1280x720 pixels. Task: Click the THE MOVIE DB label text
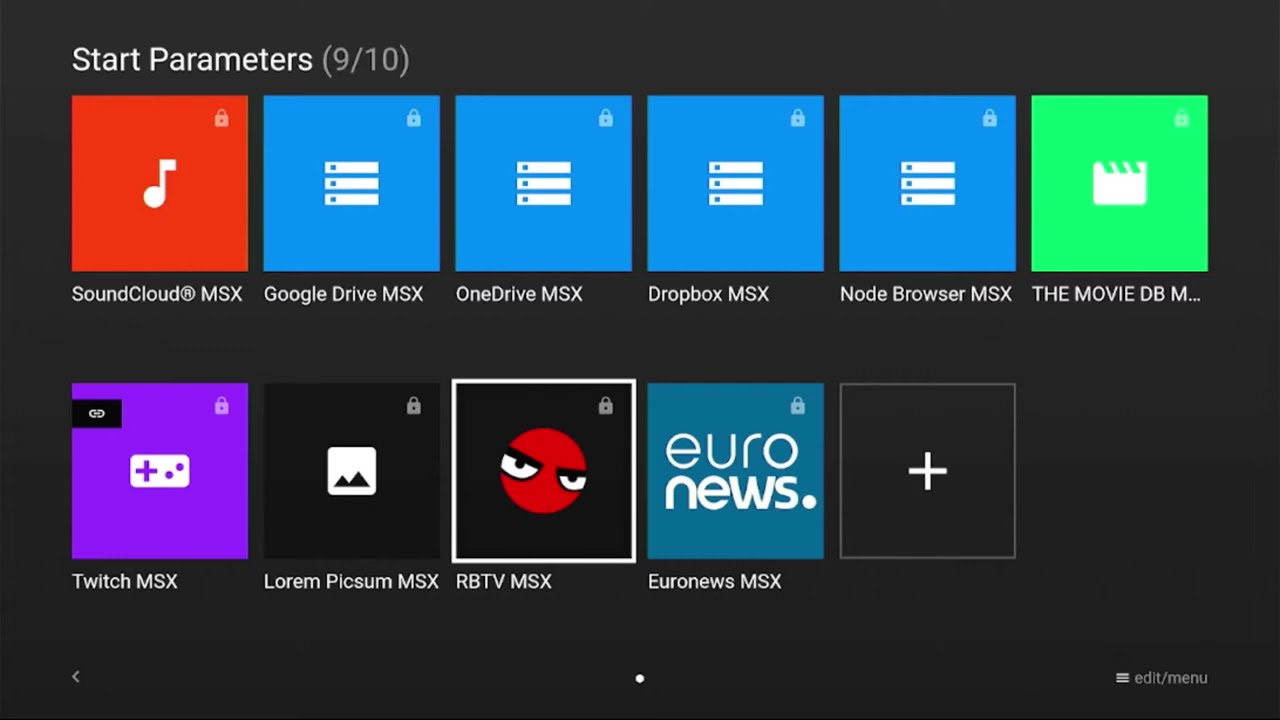tap(1116, 294)
